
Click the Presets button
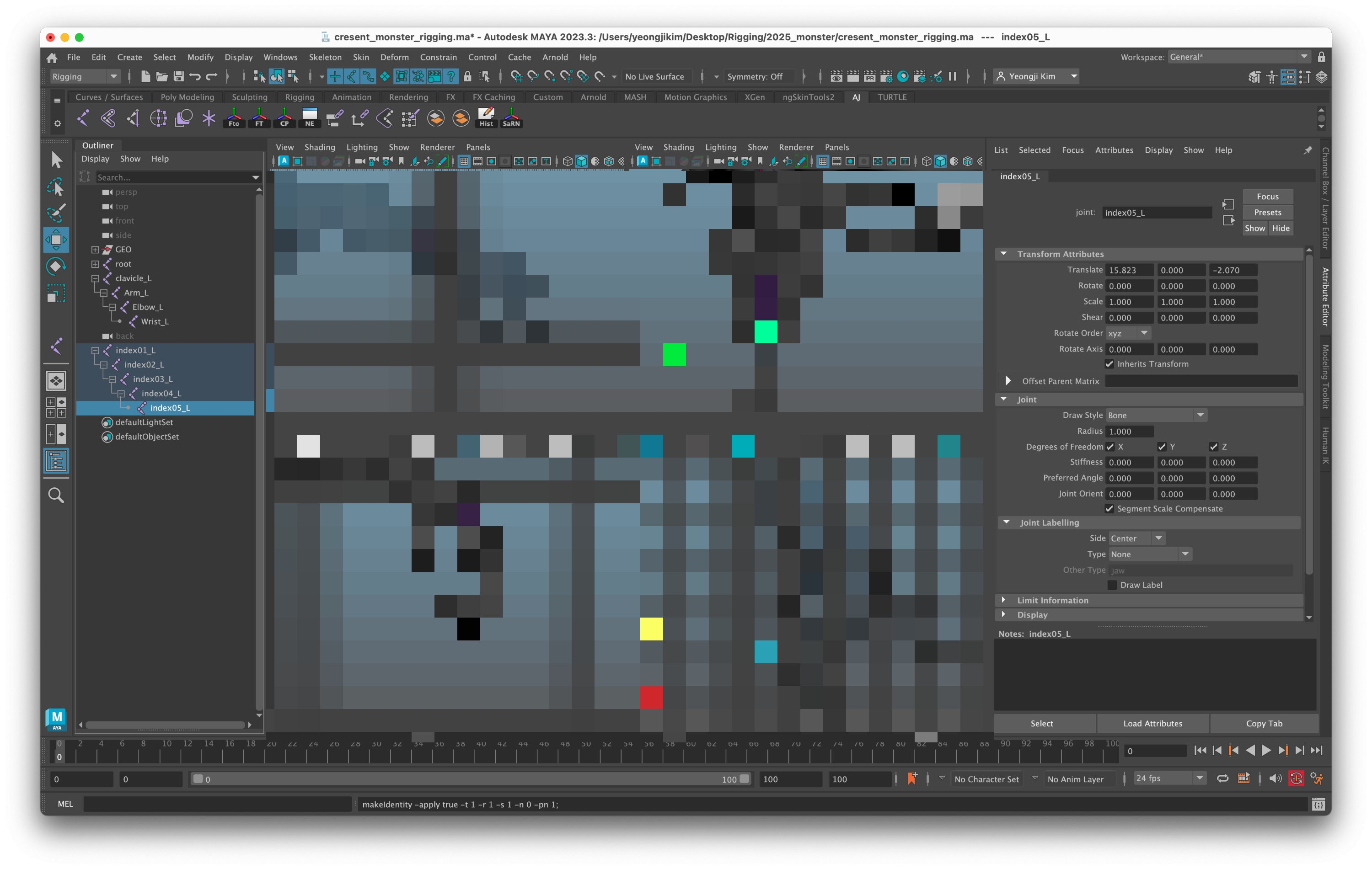click(1267, 213)
